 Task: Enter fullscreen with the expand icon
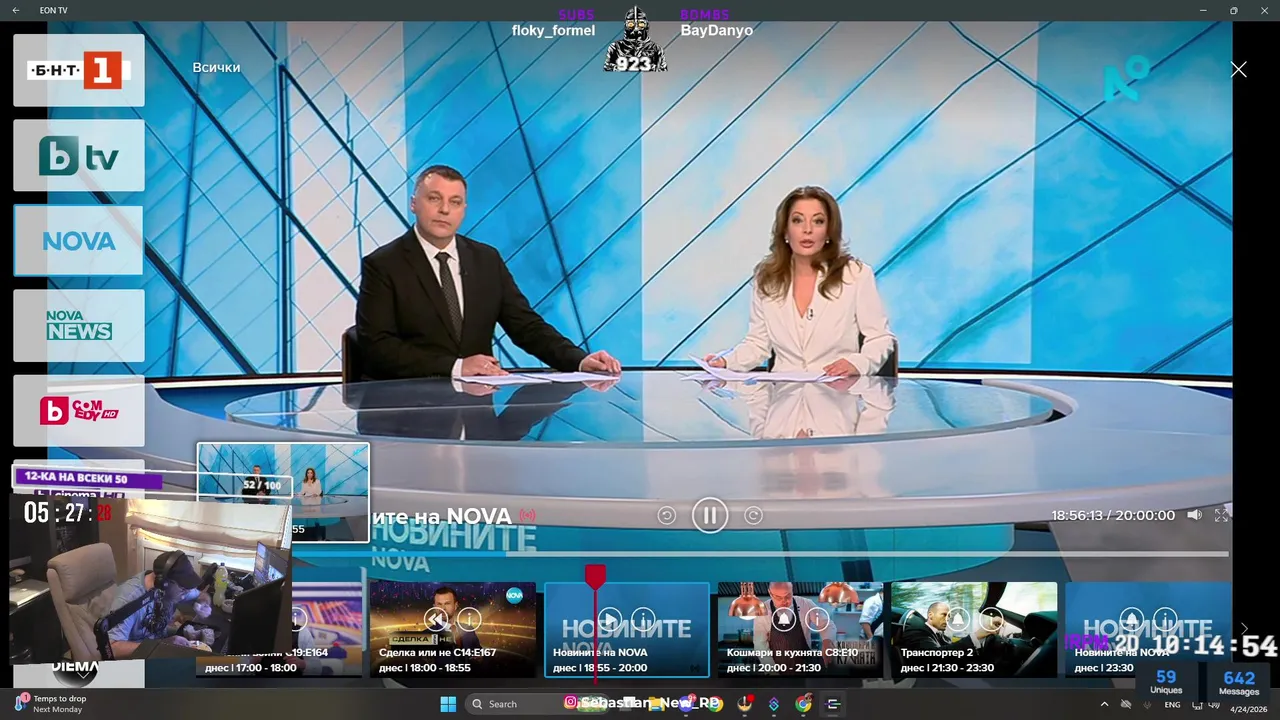[1221, 515]
